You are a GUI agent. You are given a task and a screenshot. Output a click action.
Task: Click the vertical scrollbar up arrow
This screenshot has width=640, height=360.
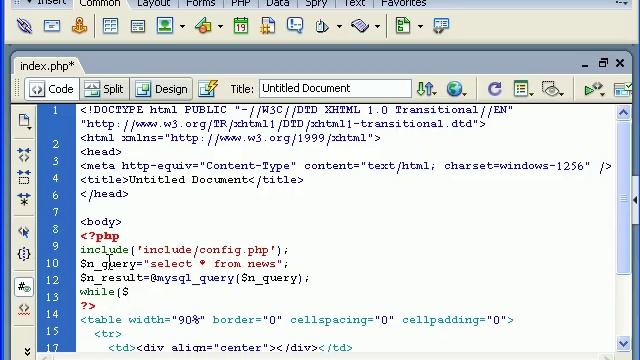(623, 112)
